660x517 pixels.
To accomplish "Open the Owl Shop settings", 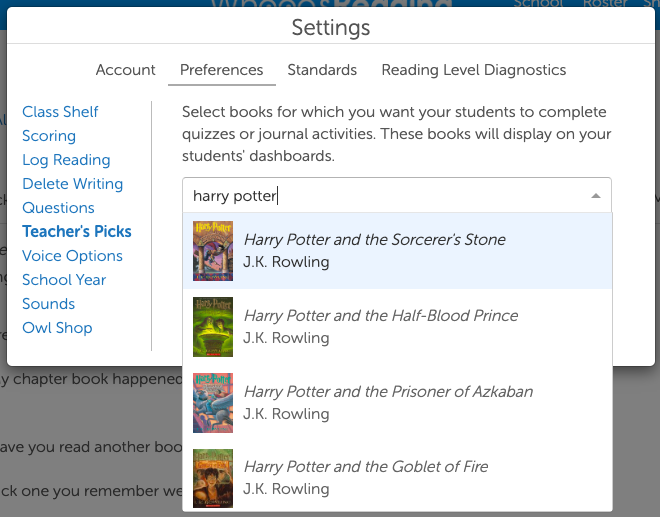I will [x=57, y=328].
